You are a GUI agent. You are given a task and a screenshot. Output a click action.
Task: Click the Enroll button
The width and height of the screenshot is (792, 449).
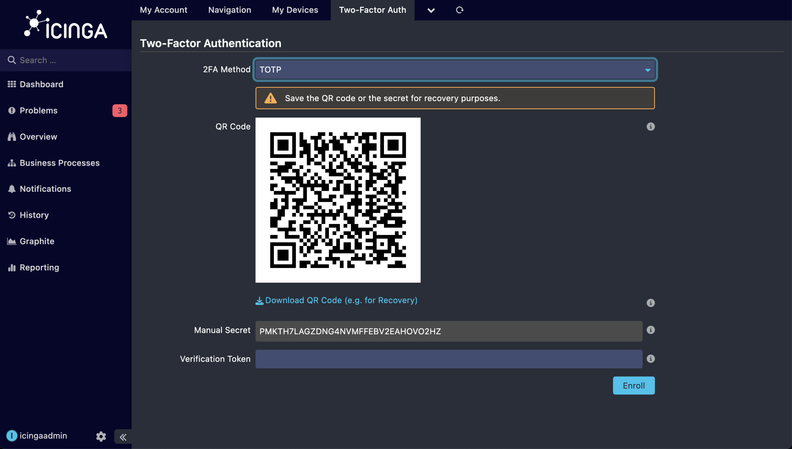pyautogui.click(x=634, y=385)
